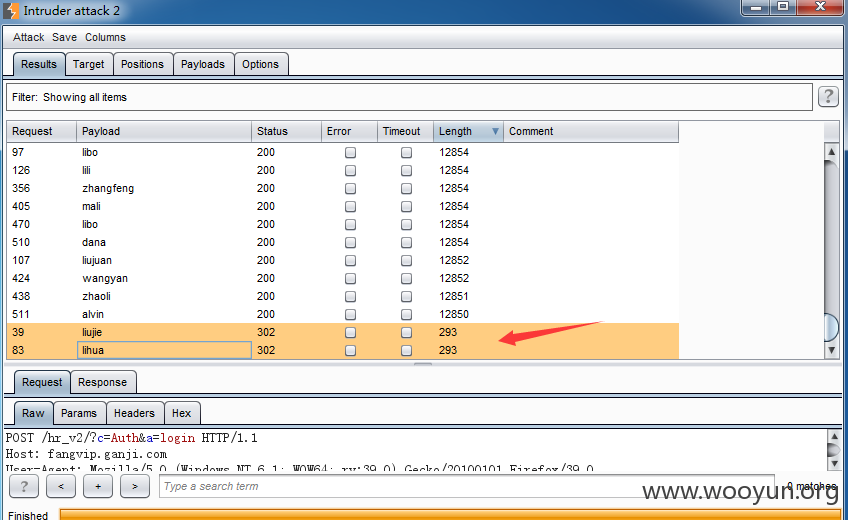
Task: Go to next search match button
Action: point(135,486)
